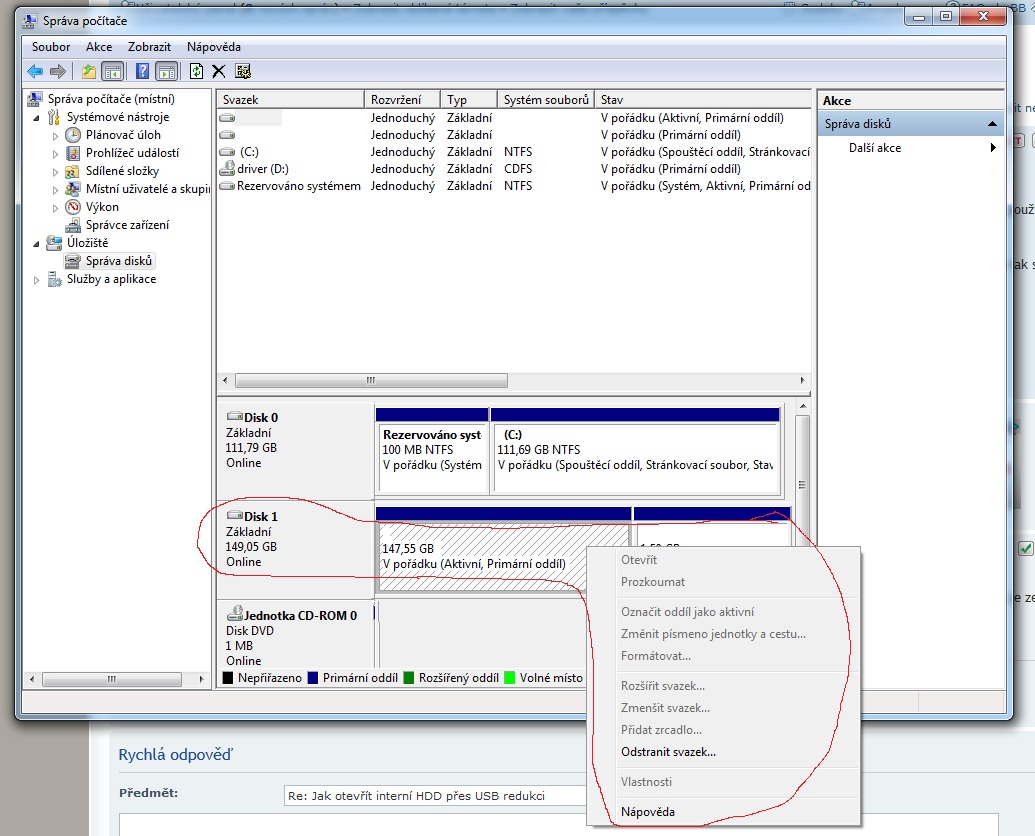This screenshot has height=836, width=1035.
Task: Open the Properties icon right of X
Action: 242,71
